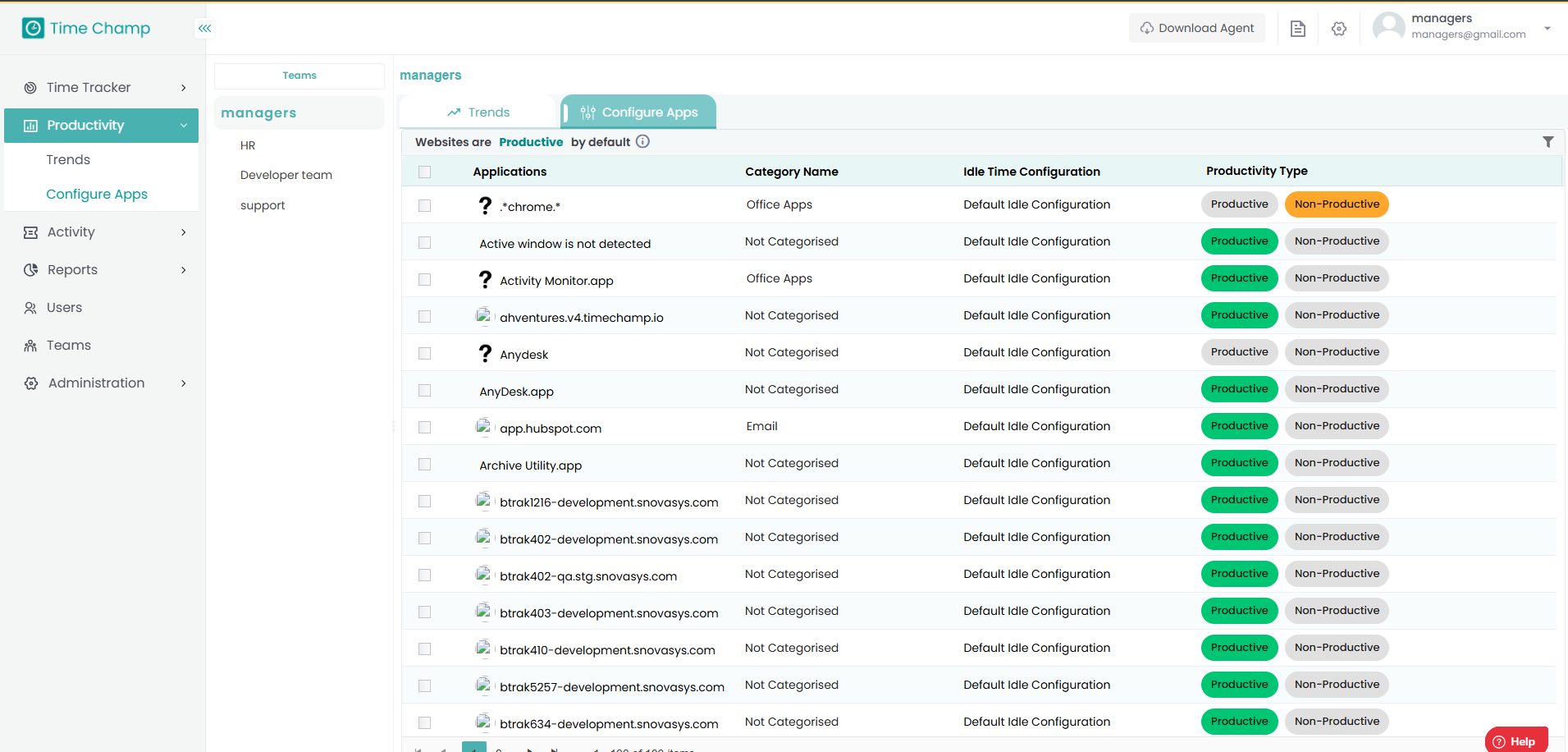Expand the Time Tracker menu chevron
Screen dimensions: 1568x752
[184, 88]
